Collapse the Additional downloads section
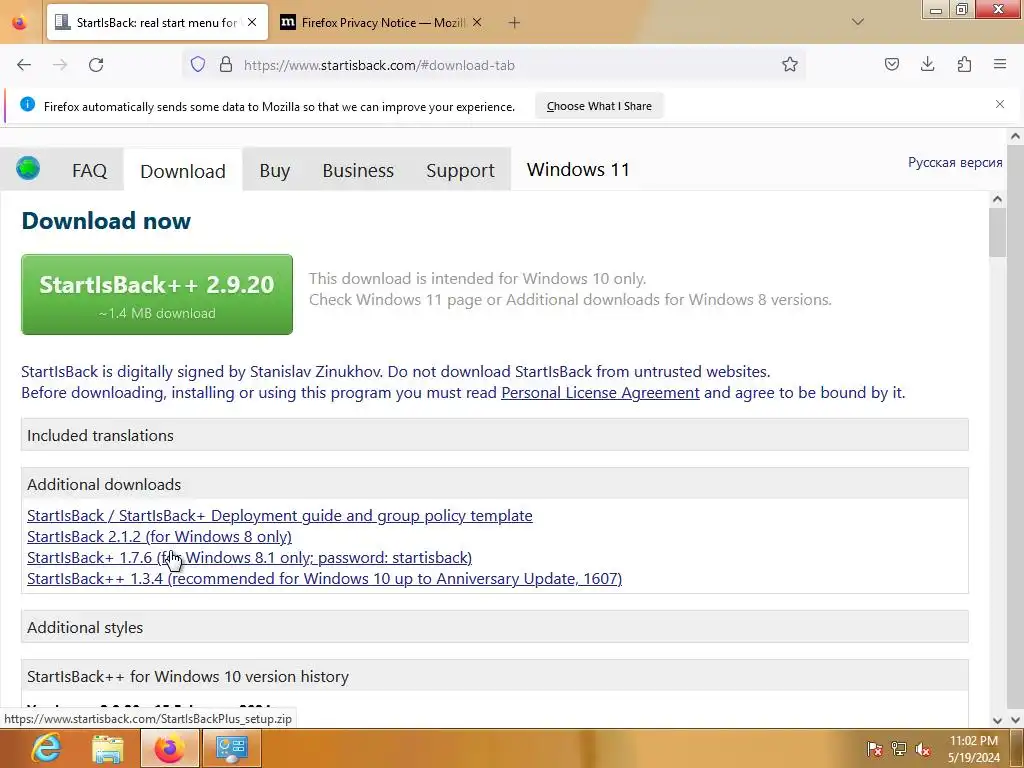 pos(494,484)
